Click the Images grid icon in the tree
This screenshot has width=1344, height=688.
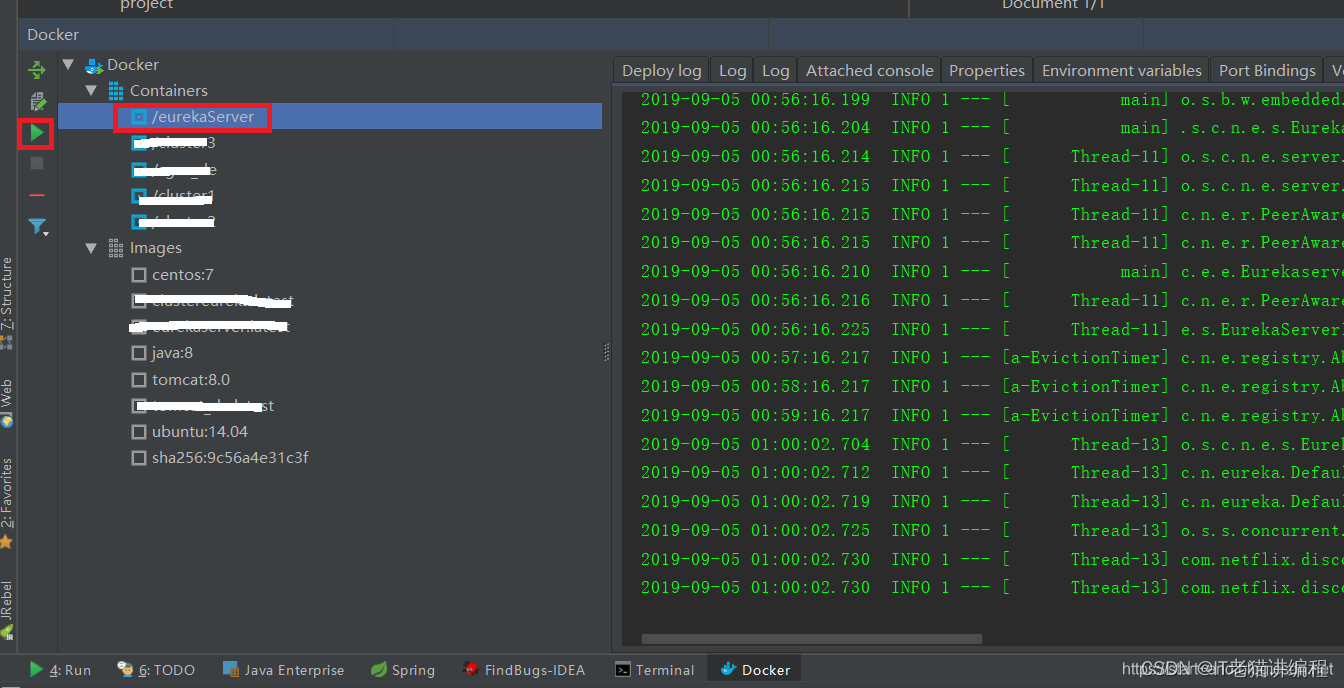(x=116, y=247)
